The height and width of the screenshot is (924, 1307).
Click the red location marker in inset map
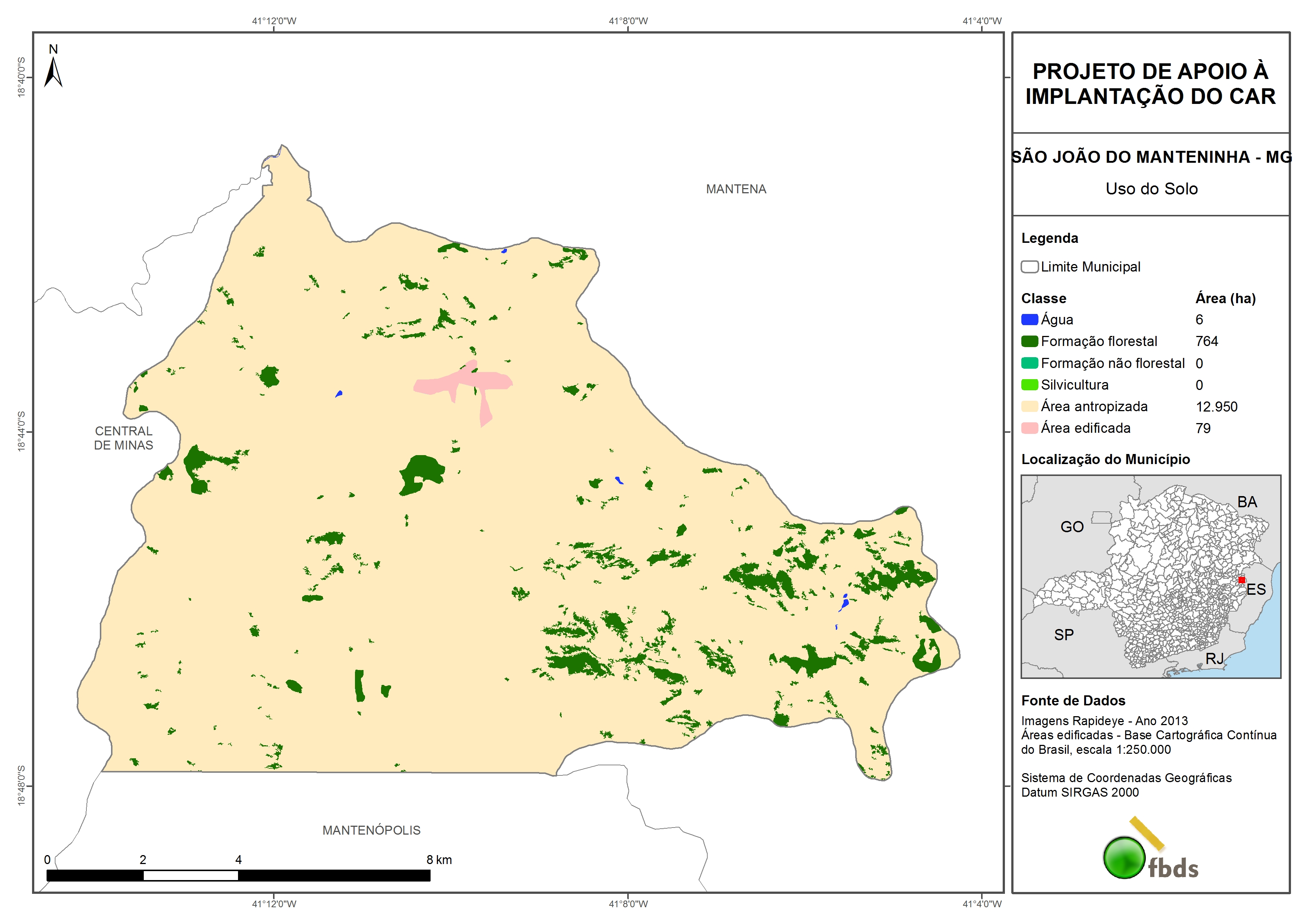[1241, 580]
